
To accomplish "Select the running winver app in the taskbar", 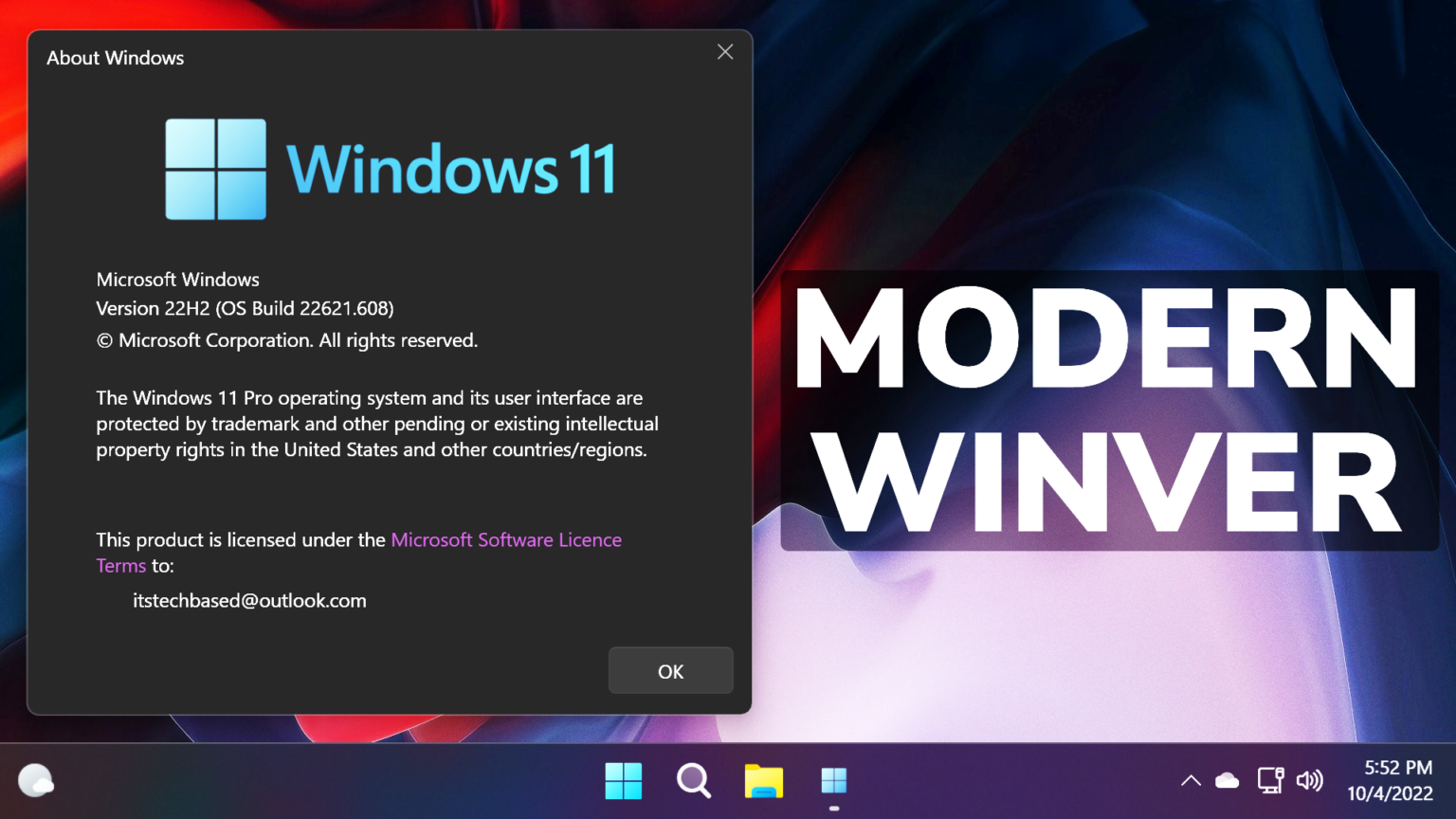I will pos(833,780).
